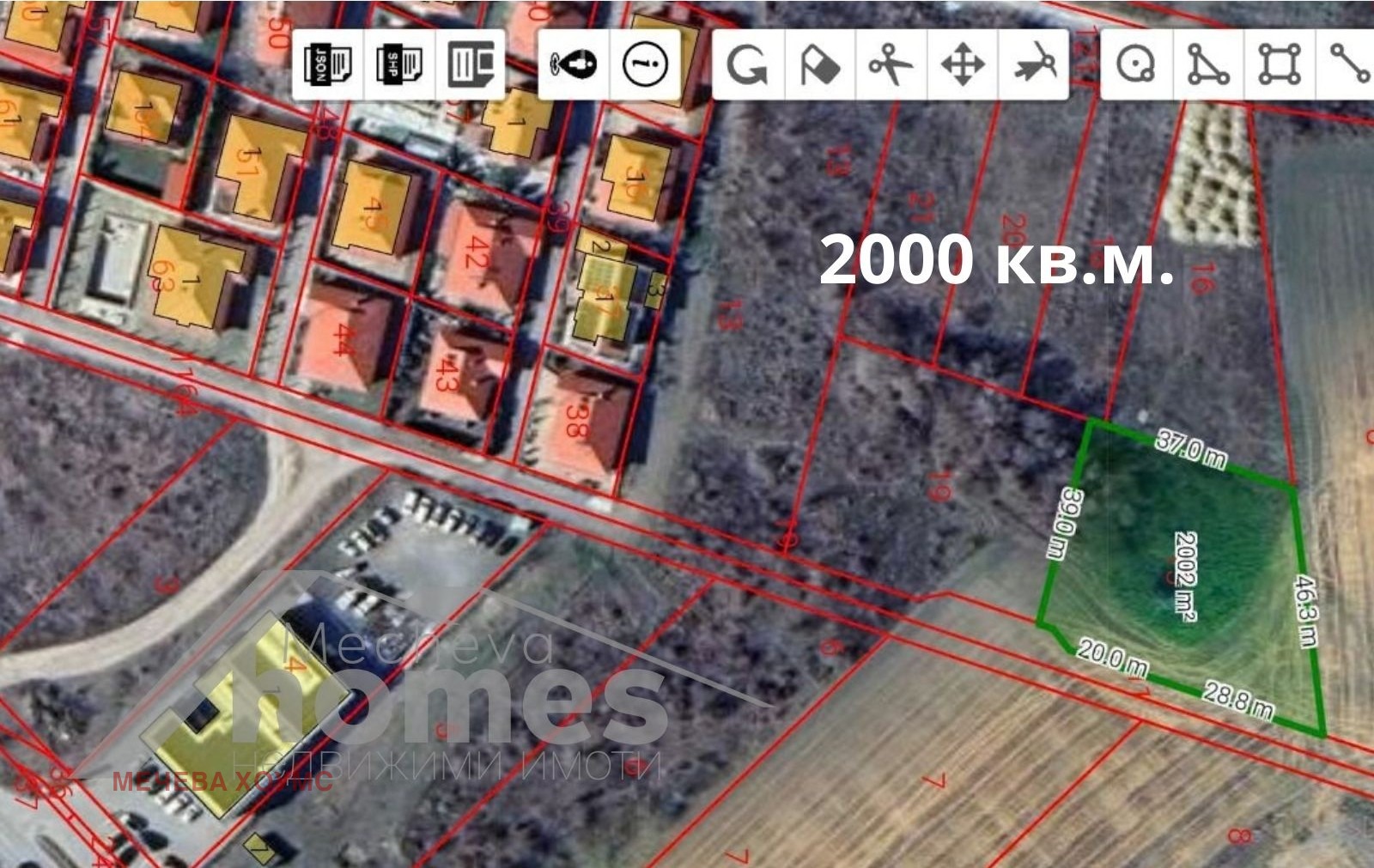
Task: Activate the move arrows tool
Action: 962,64
